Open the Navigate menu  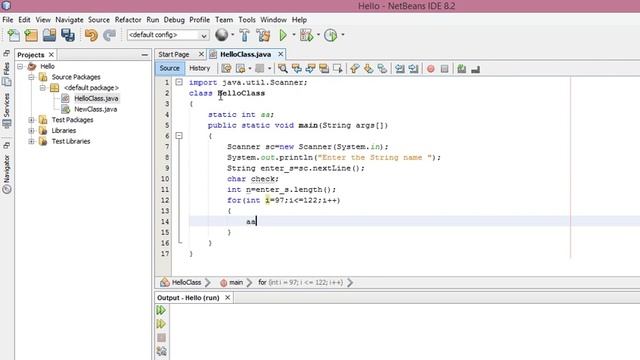pos(69,20)
